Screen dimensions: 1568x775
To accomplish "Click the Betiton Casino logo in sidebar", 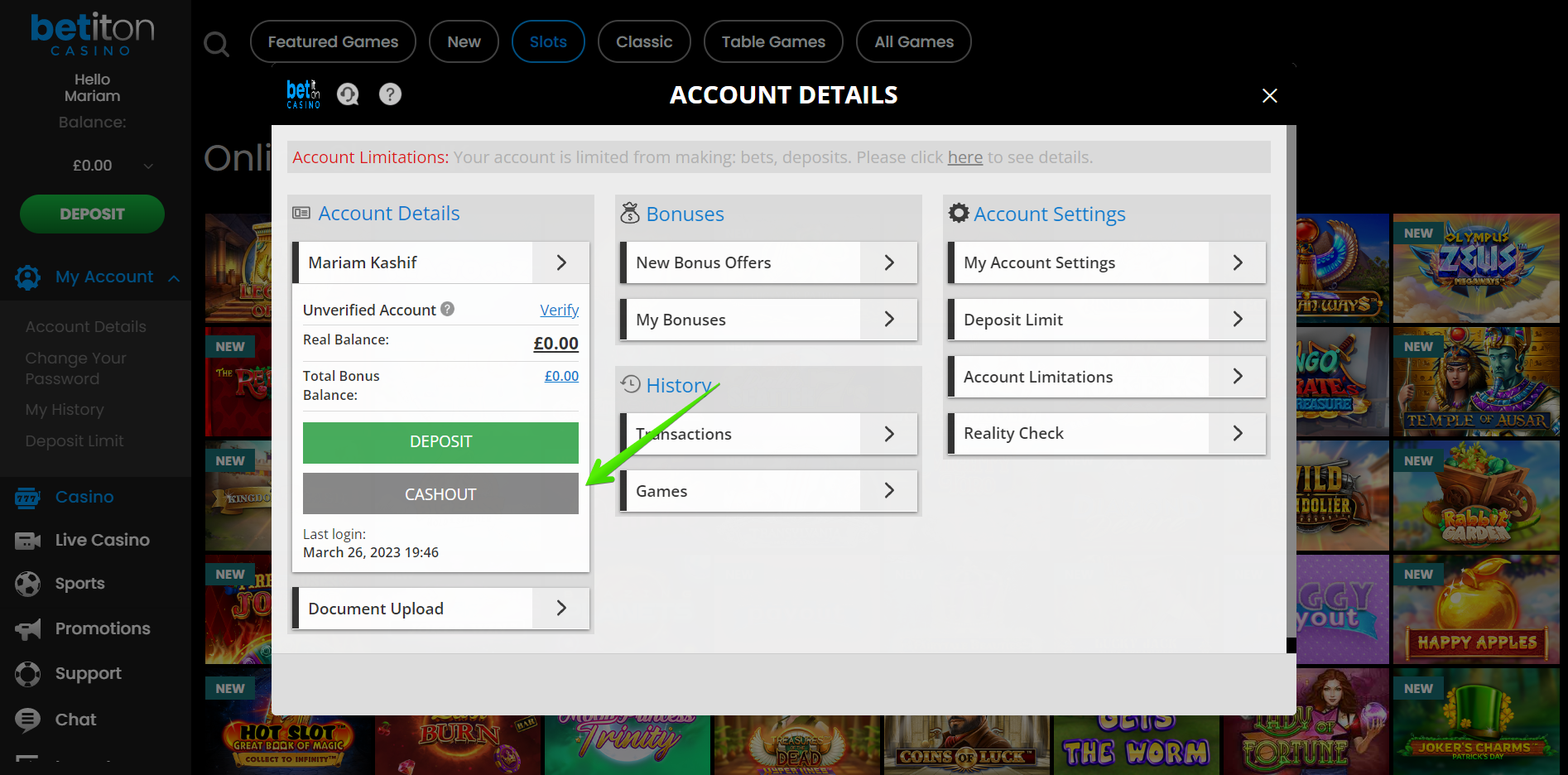I will coord(93,34).
